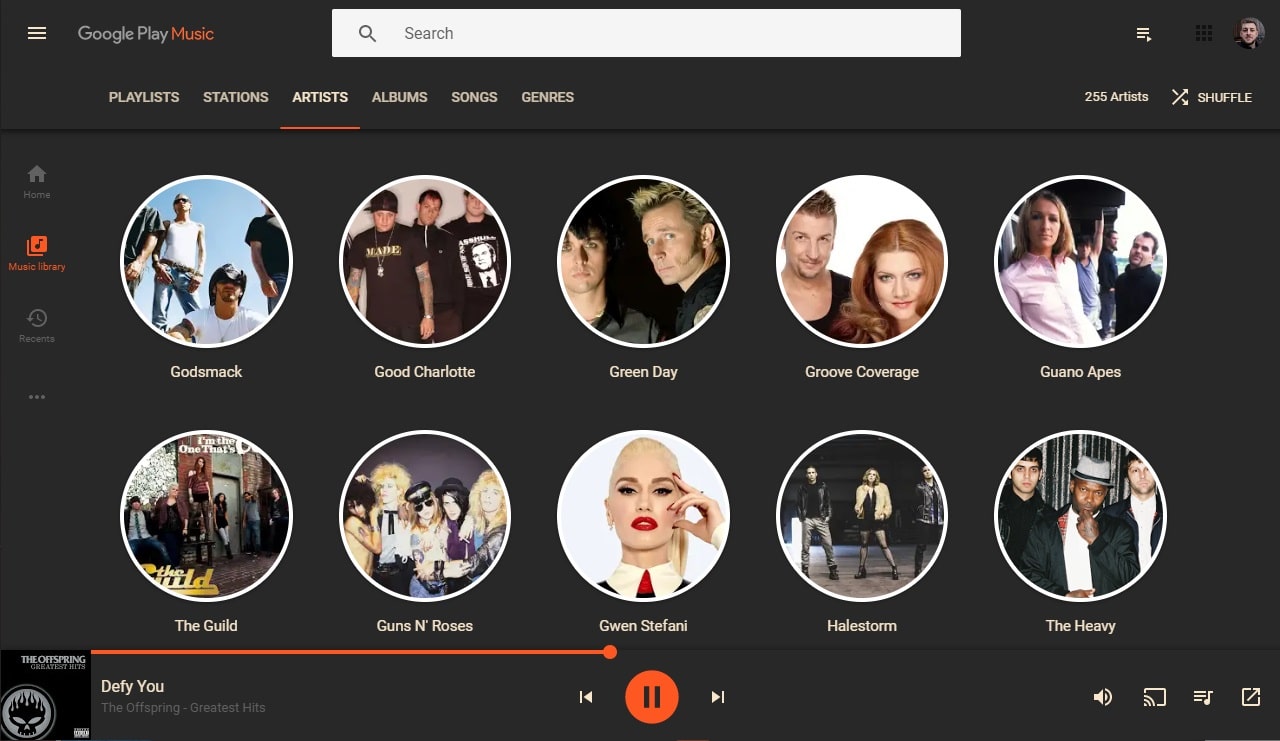The height and width of the screenshot is (741, 1280).
Task: Click the Defy You song title
Action: tap(132, 686)
